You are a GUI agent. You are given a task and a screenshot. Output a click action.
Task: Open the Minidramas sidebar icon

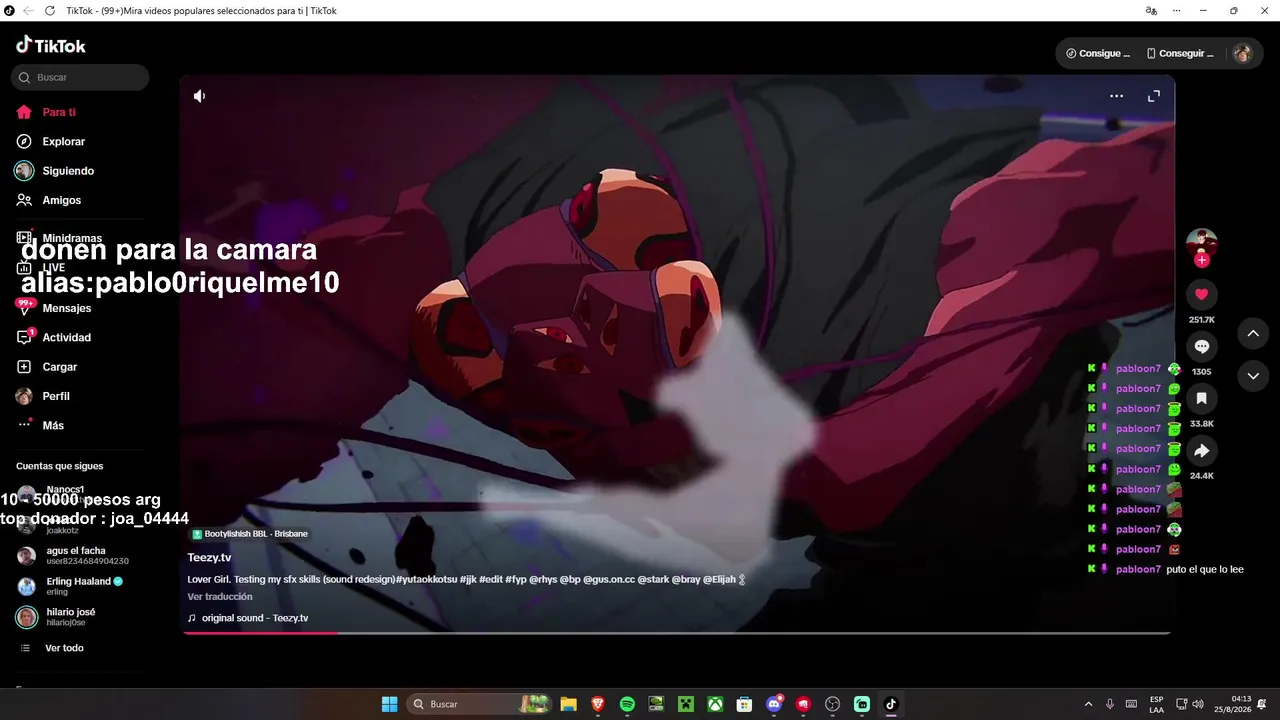[24, 238]
